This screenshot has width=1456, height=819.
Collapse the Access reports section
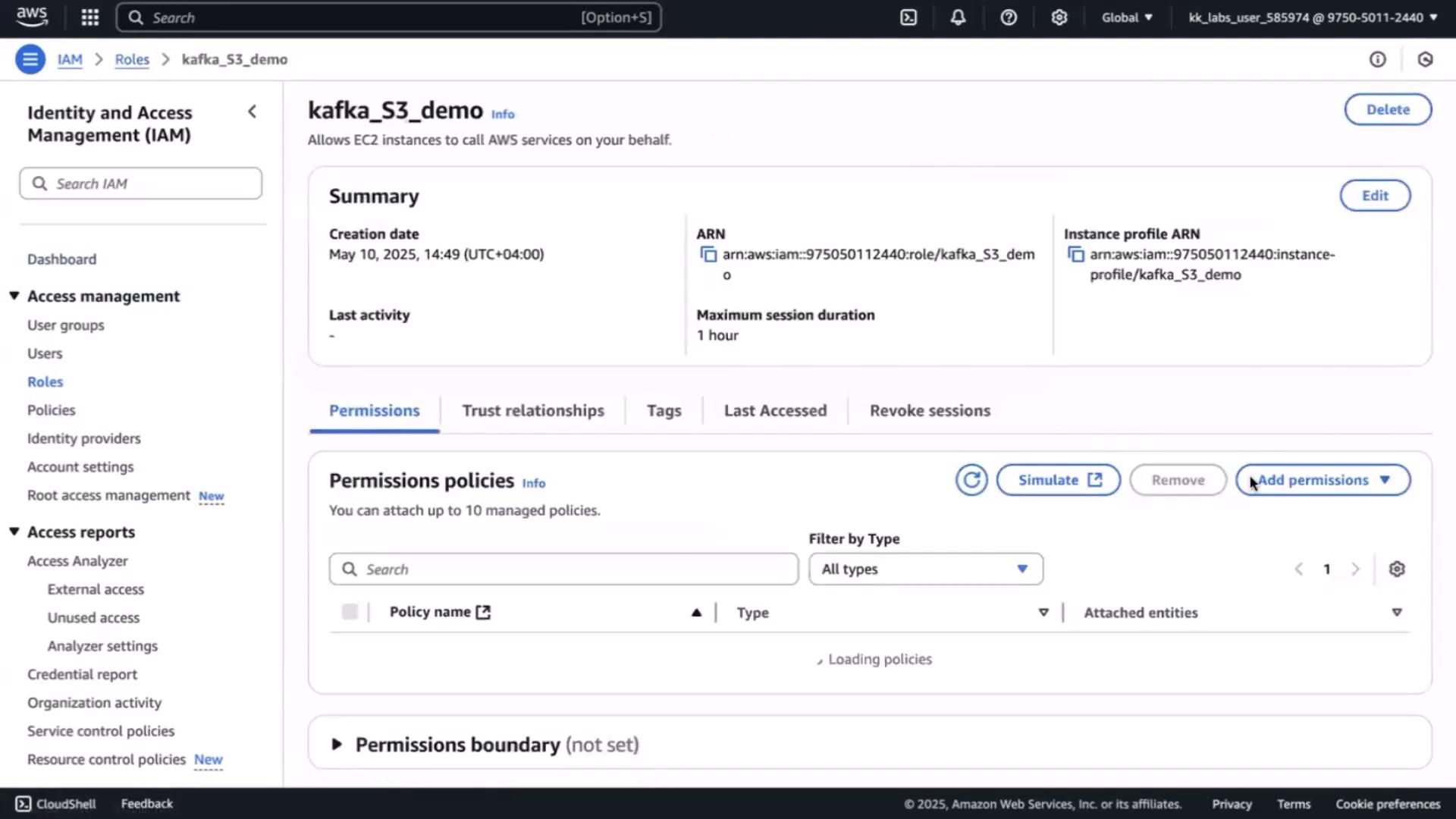pos(14,532)
